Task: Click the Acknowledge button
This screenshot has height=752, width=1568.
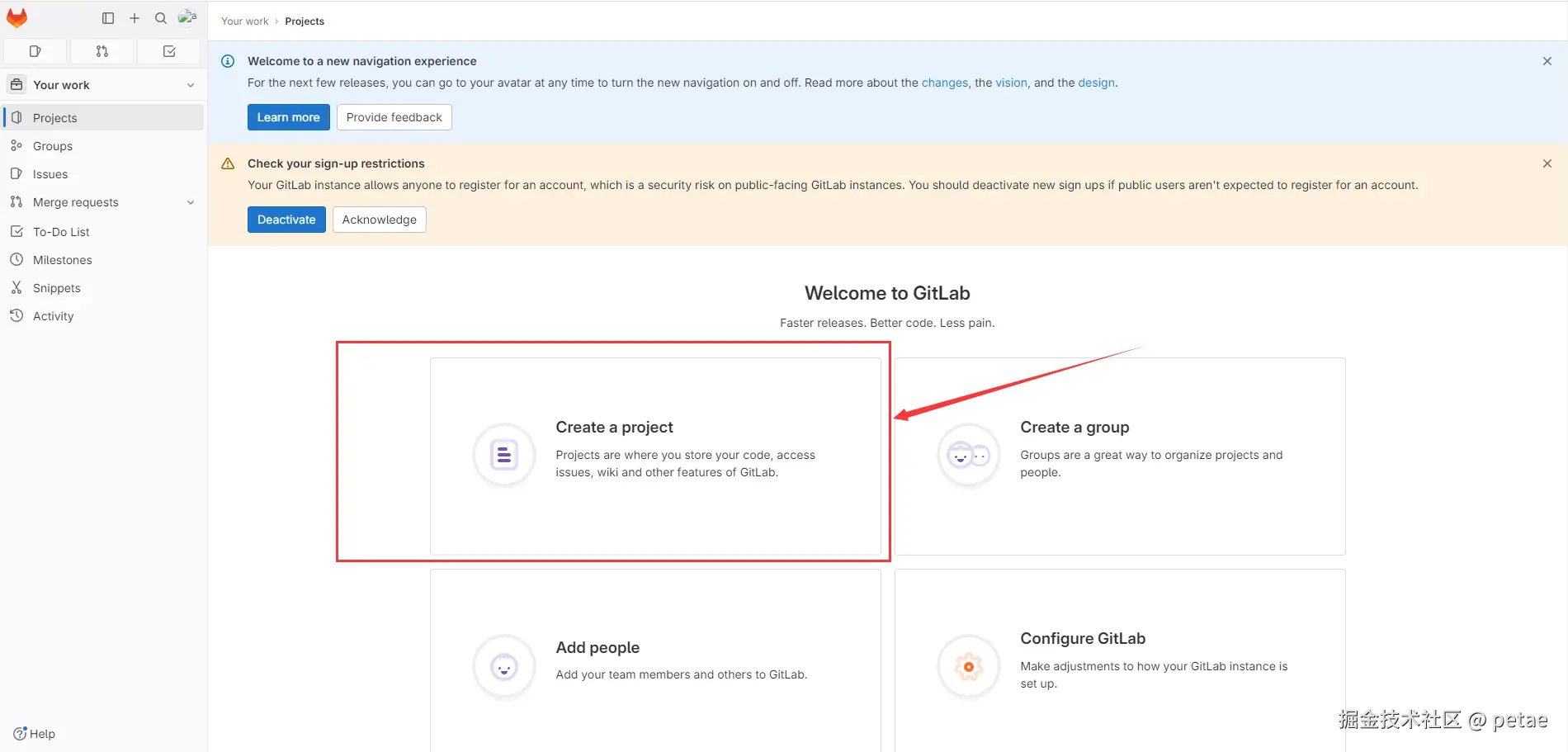Action: (x=380, y=220)
